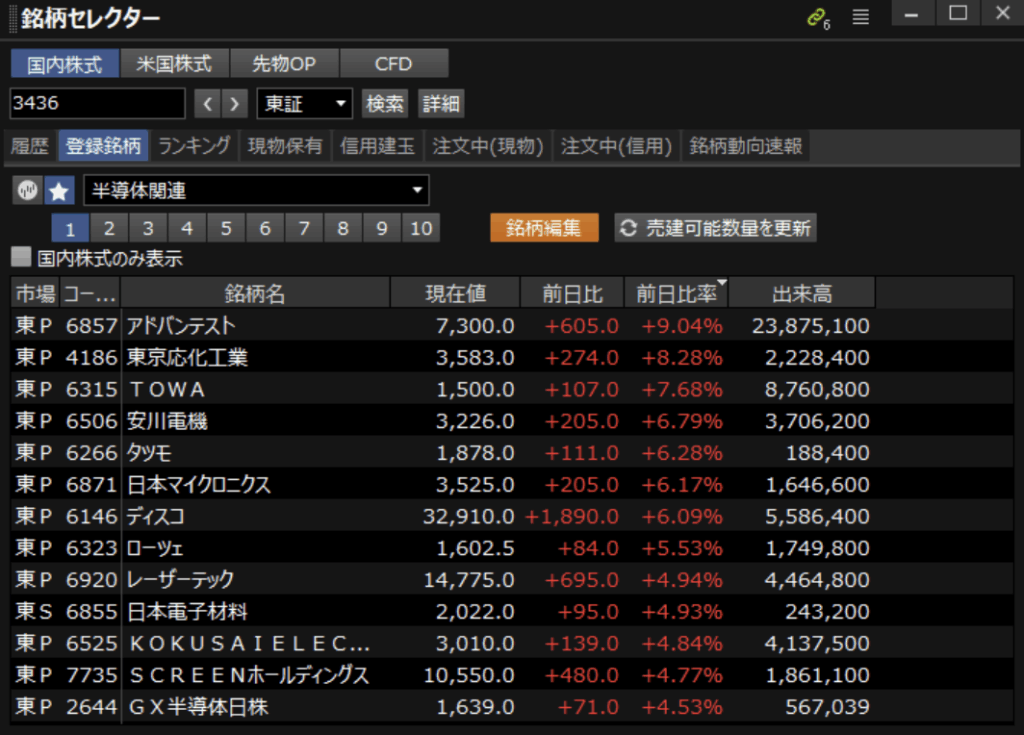Select the TOWA row
The image size is (1024, 735).
[x=512, y=389]
